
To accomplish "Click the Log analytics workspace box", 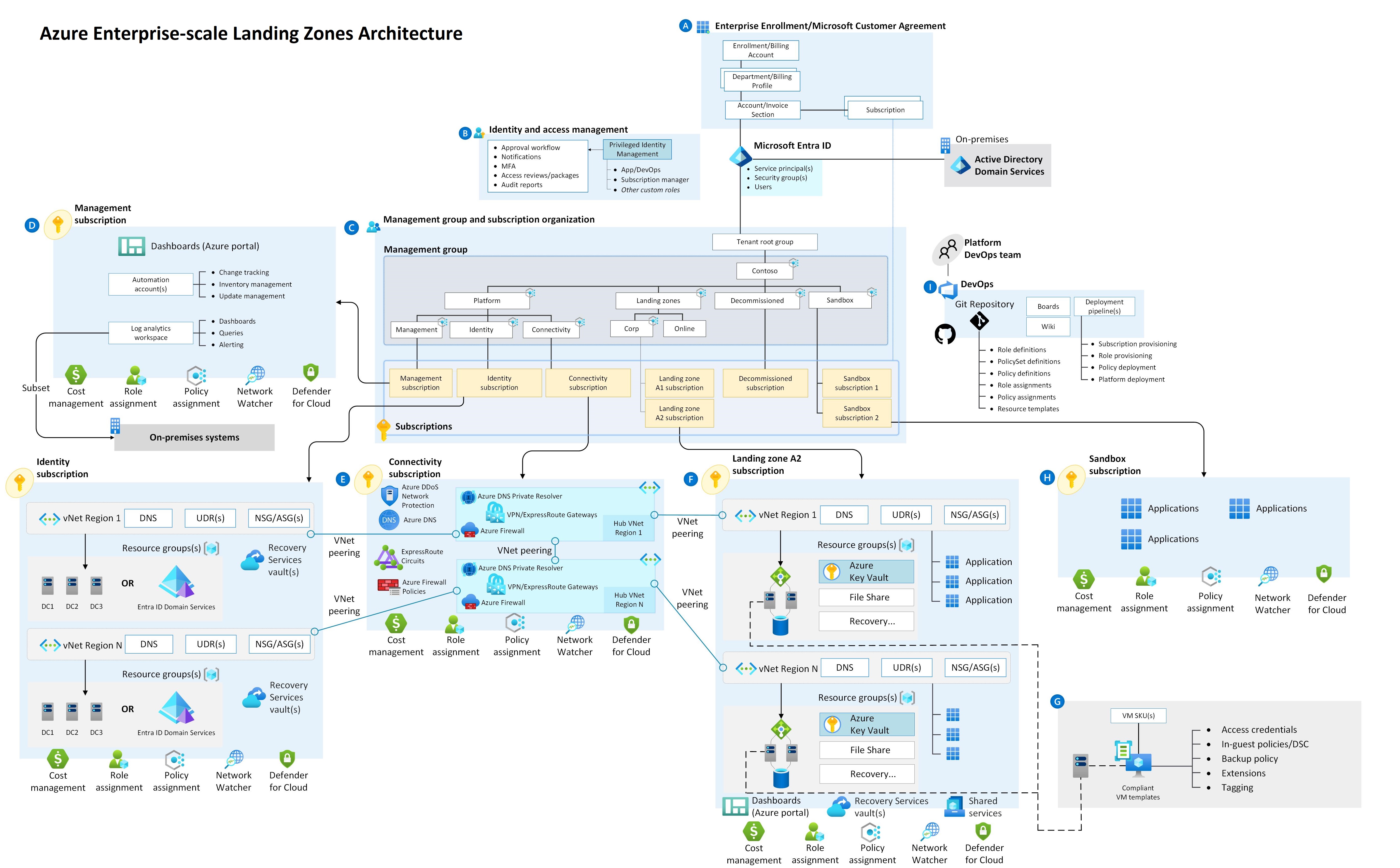I will 151,333.
